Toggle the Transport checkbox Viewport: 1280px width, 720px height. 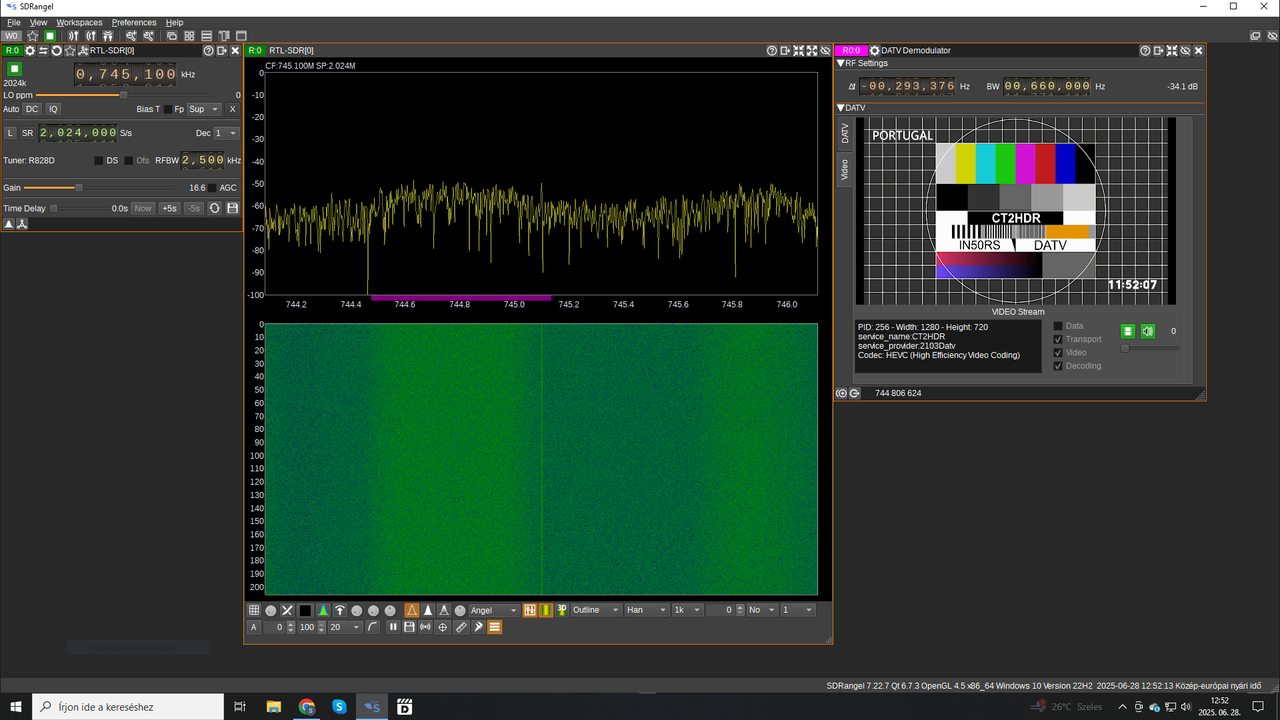click(1059, 339)
